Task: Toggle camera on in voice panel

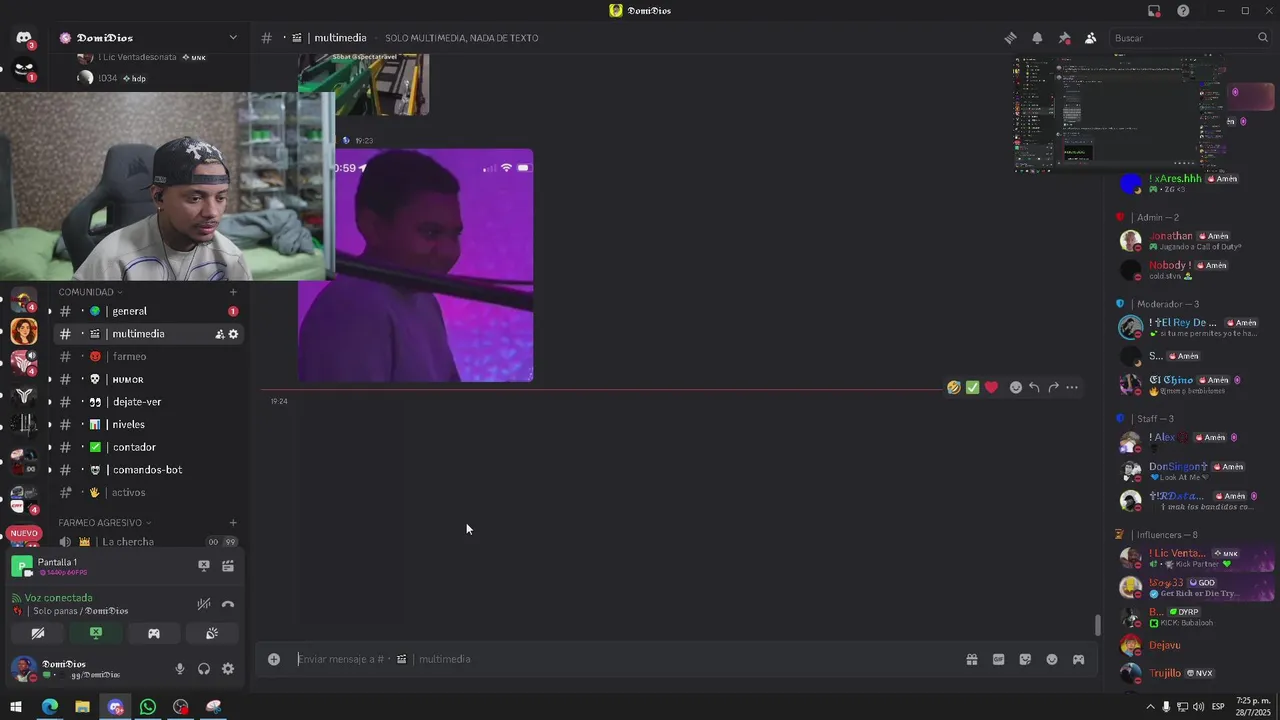Action: (x=38, y=633)
